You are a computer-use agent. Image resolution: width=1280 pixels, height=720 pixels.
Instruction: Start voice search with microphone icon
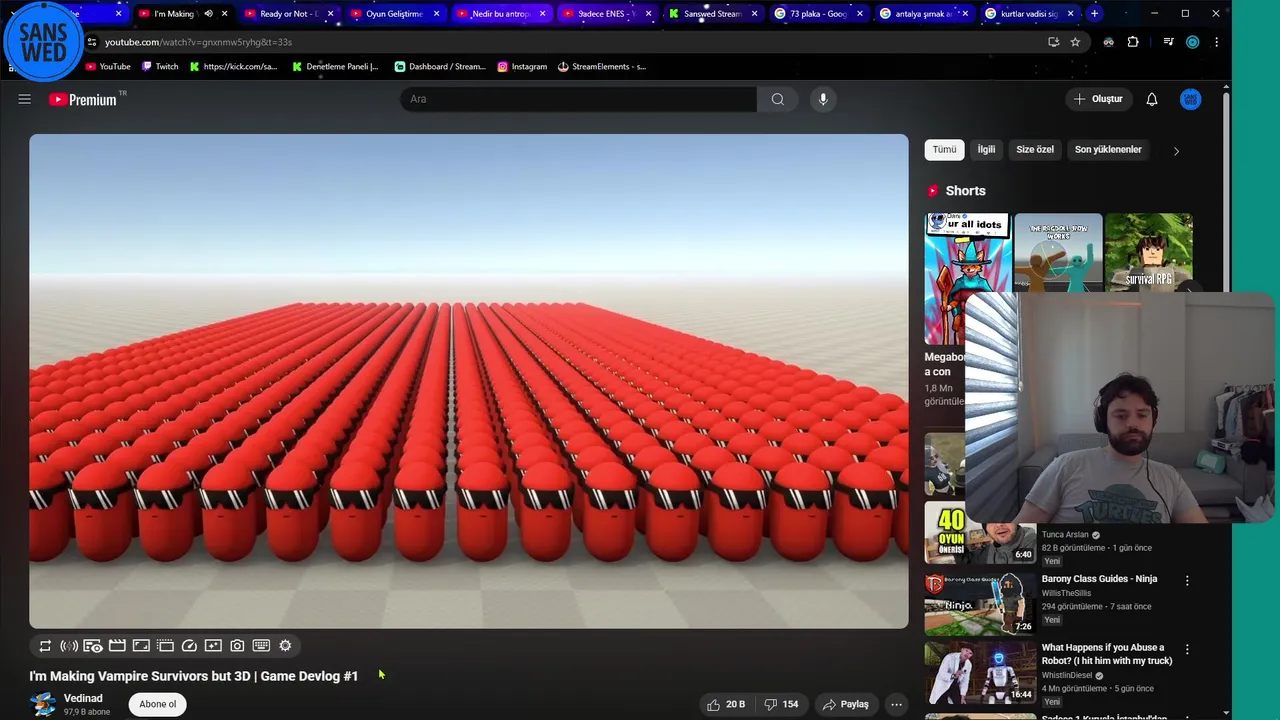pyautogui.click(x=823, y=99)
